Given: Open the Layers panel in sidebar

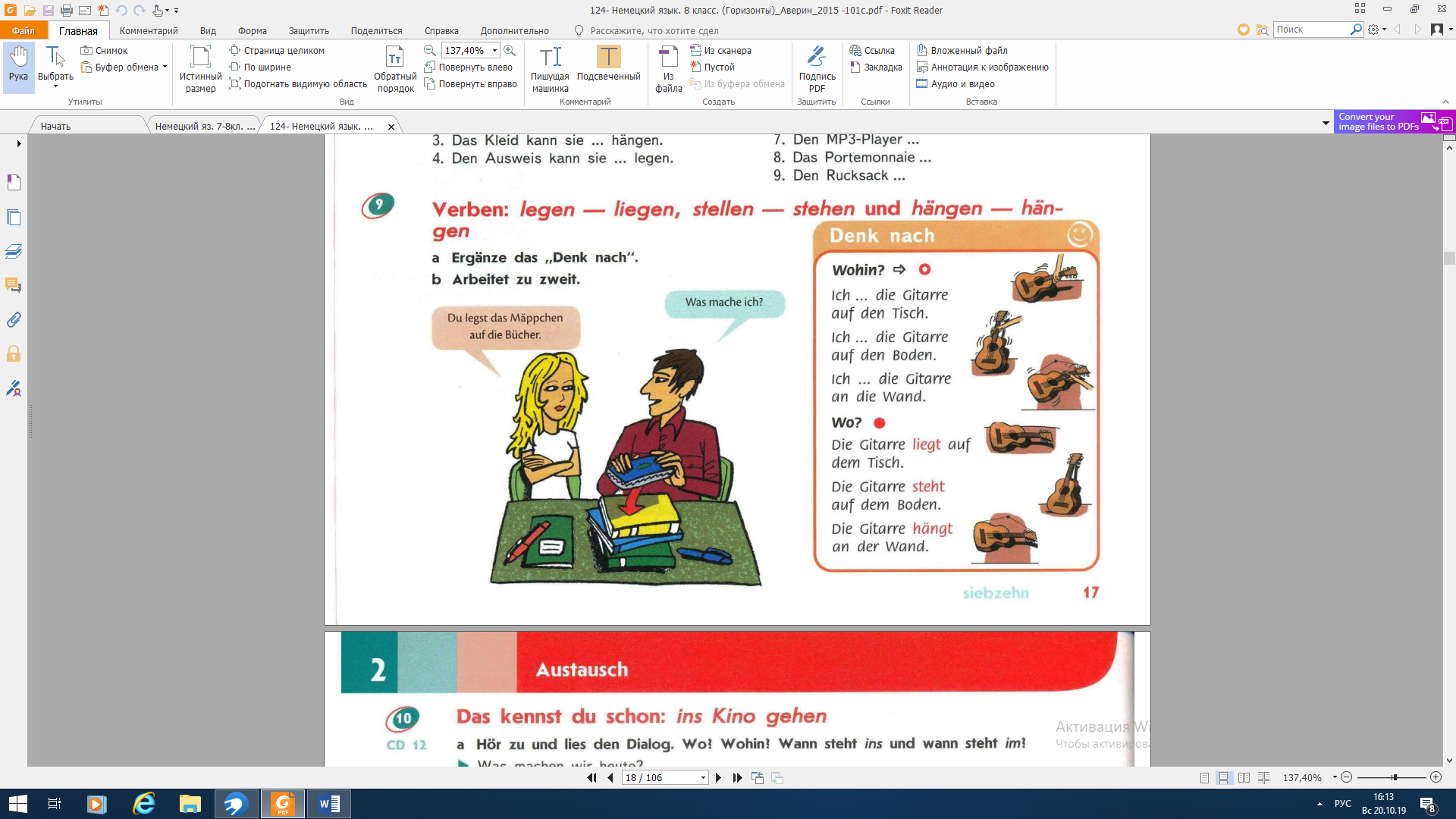Looking at the screenshot, I should [14, 252].
